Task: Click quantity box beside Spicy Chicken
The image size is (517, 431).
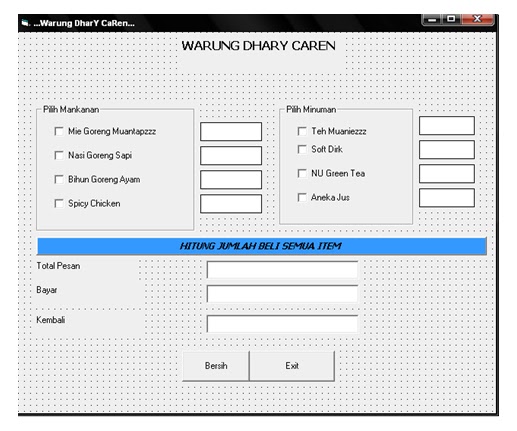Action: 231,204
